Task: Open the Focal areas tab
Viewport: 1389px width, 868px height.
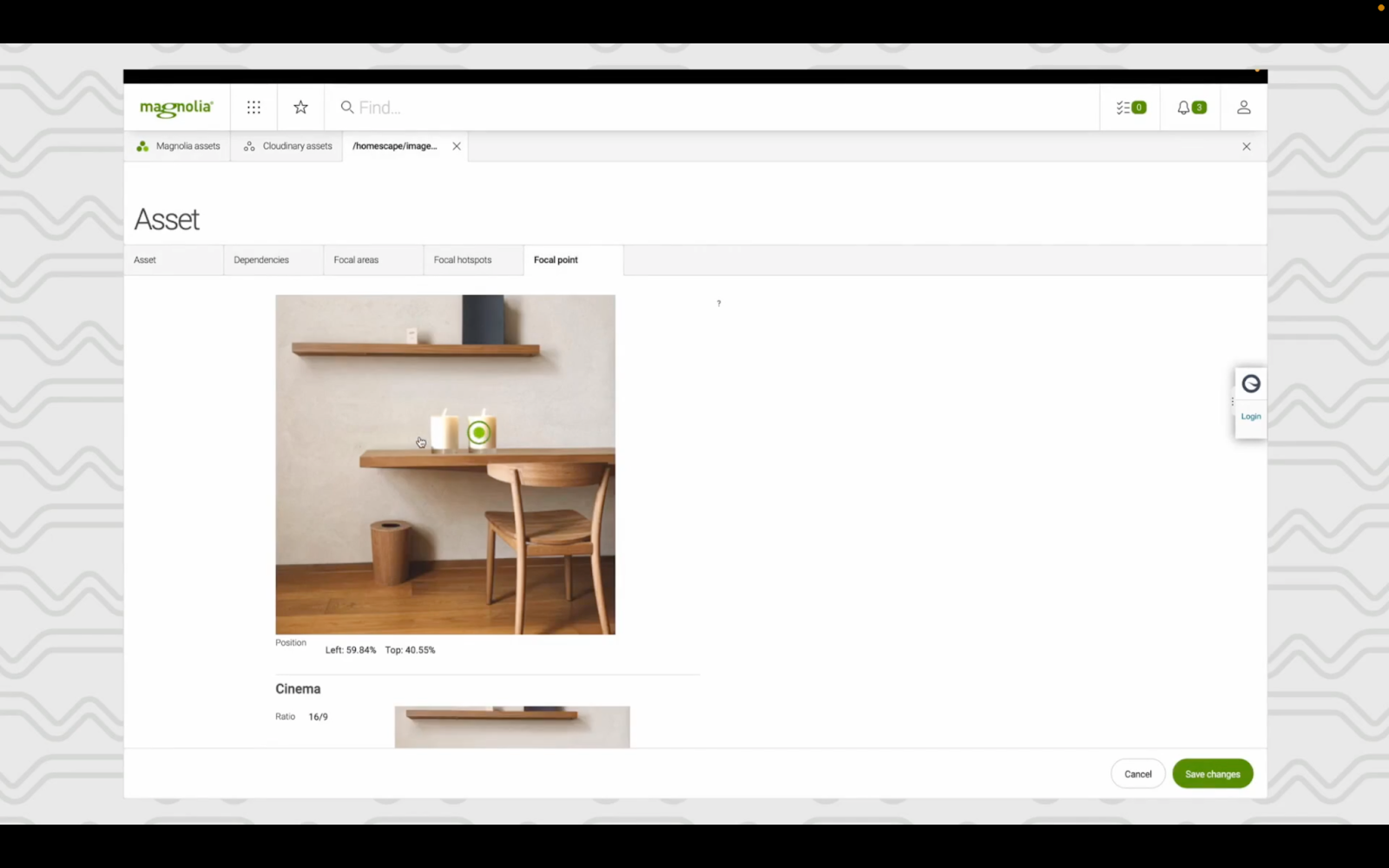Action: point(356,260)
